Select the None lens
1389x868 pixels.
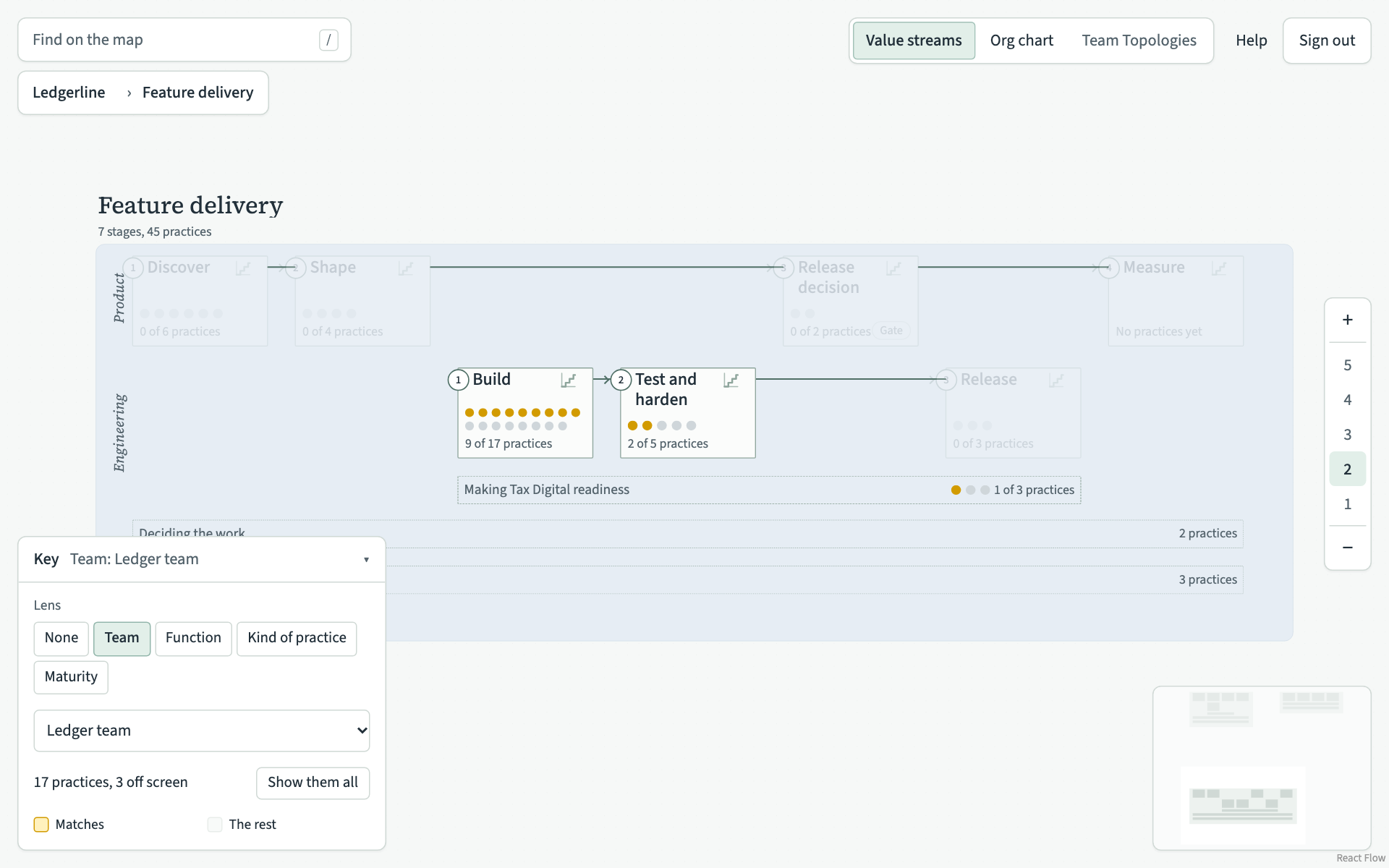pos(61,638)
